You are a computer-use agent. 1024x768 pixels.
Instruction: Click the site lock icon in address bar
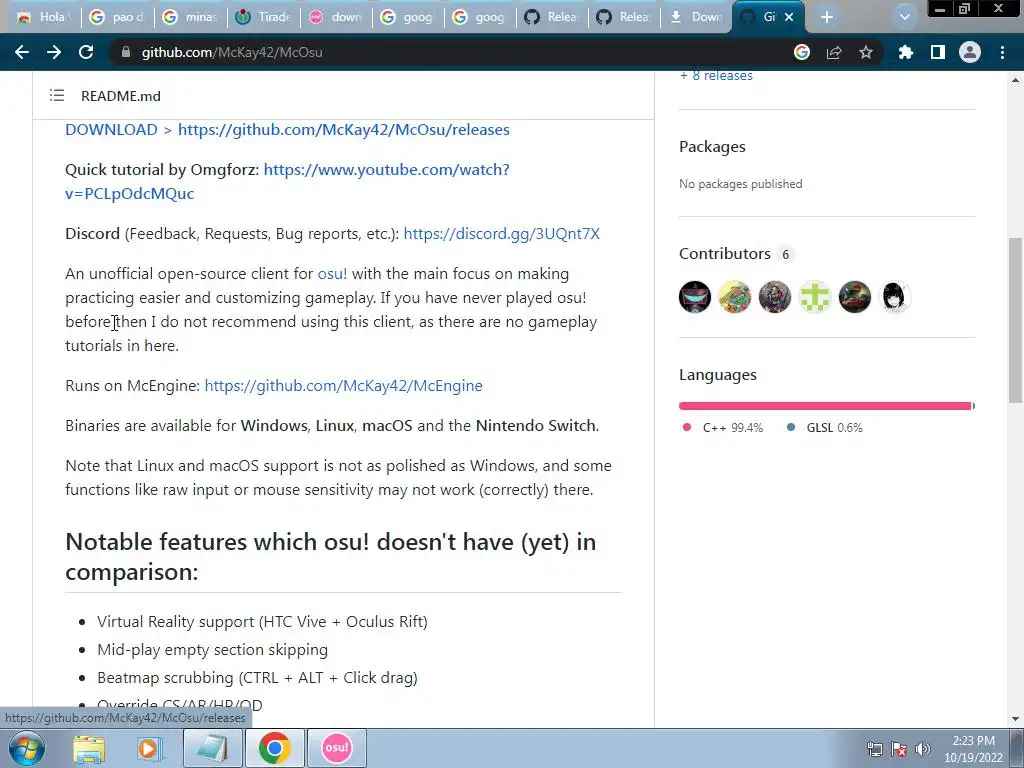[125, 52]
